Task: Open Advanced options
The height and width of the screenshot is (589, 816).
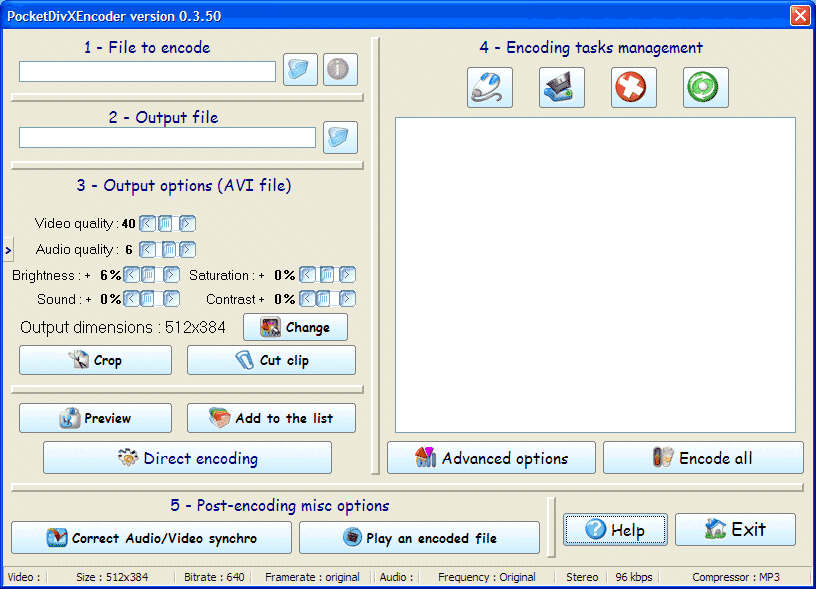Action: click(x=491, y=458)
